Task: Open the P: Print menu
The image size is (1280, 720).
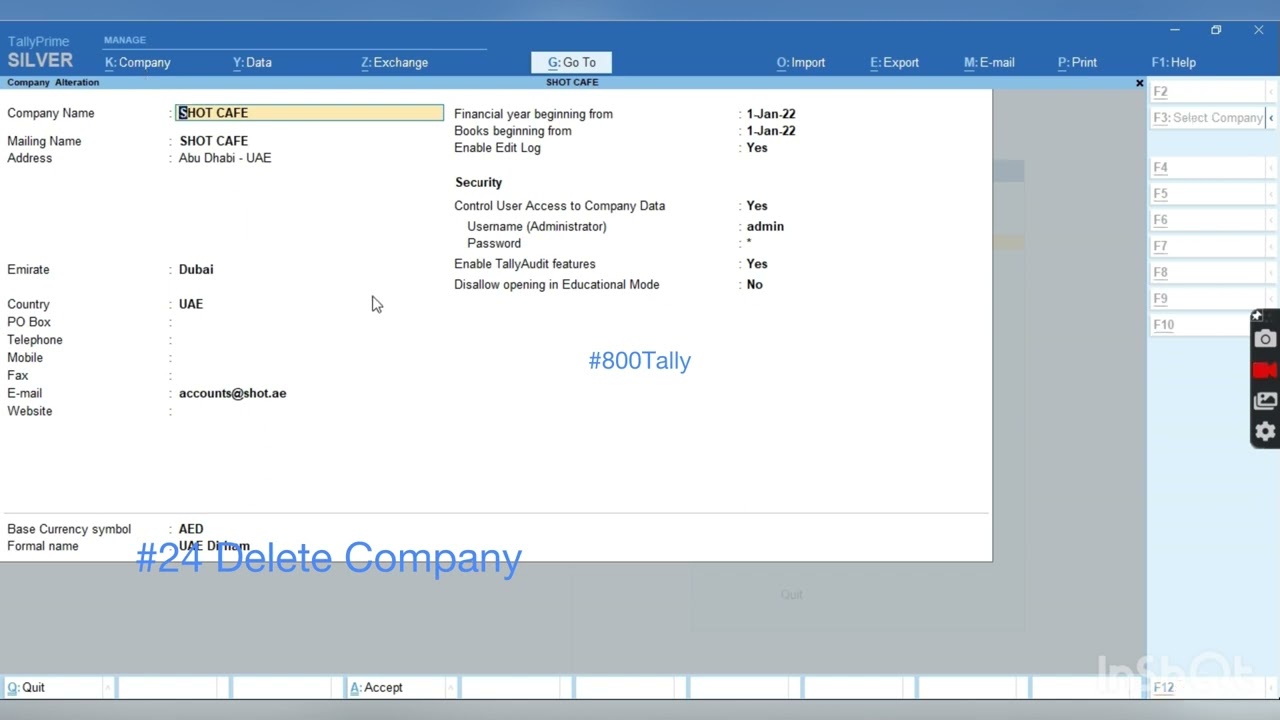Action: 1077,62
